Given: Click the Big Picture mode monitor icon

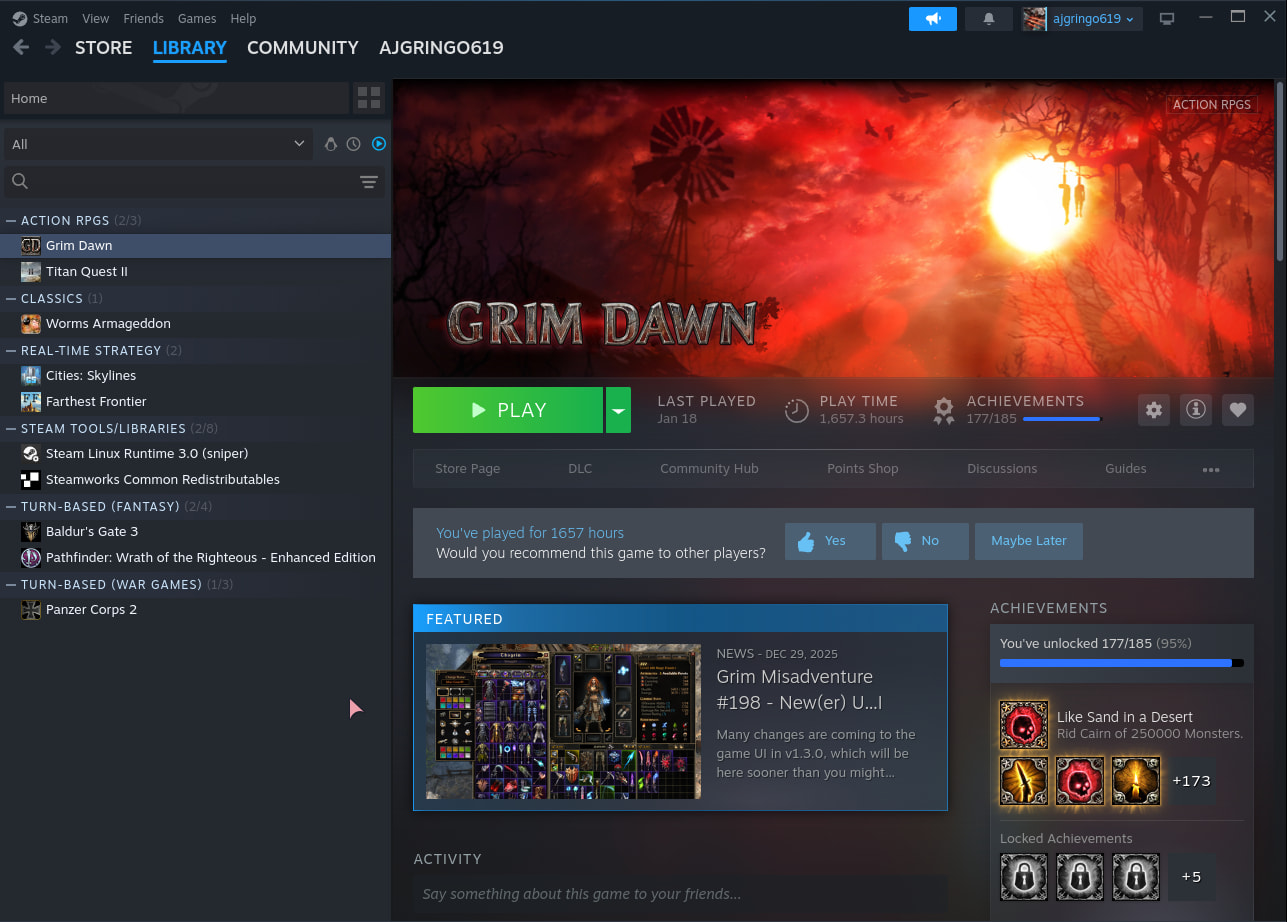Looking at the screenshot, I should (1166, 19).
